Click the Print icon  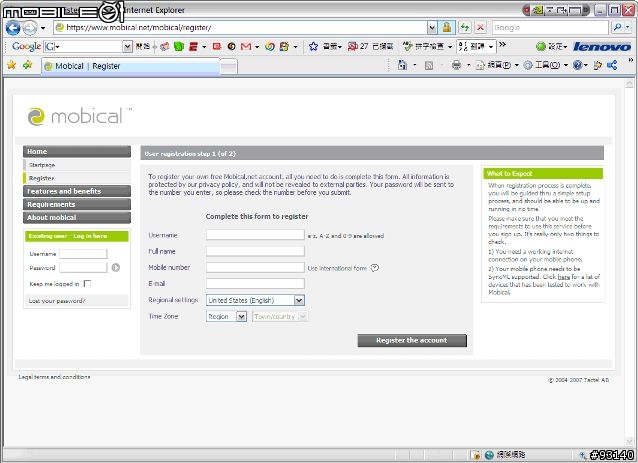point(457,66)
